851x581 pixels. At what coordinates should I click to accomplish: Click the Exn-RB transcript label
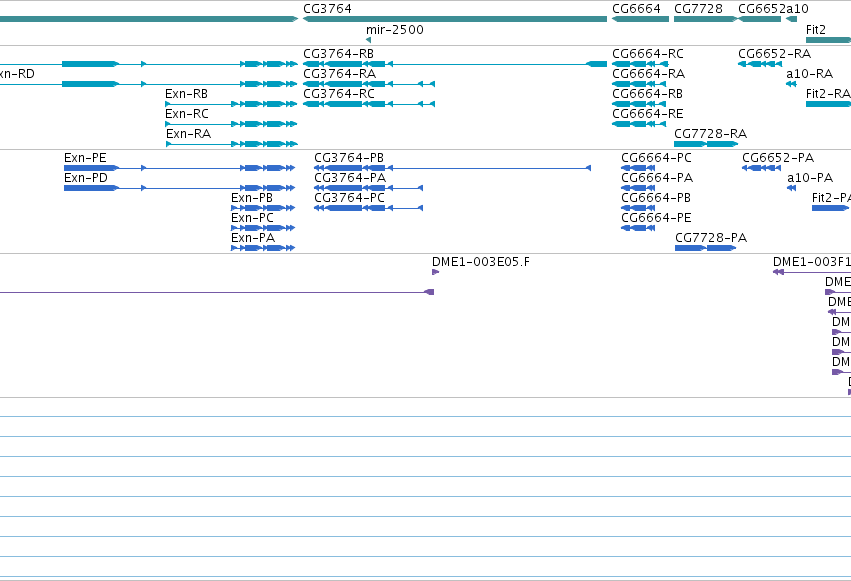(x=187, y=94)
